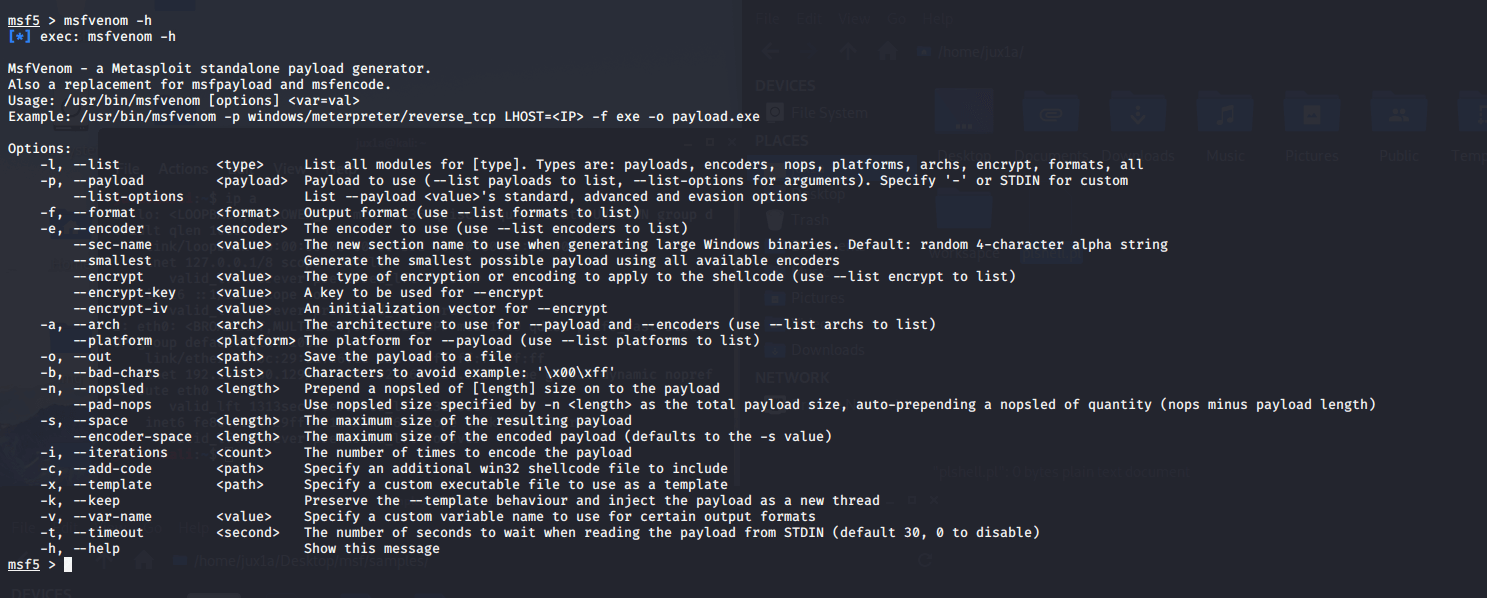Click the --payload option text
The image size is (1487, 598).
109,181
